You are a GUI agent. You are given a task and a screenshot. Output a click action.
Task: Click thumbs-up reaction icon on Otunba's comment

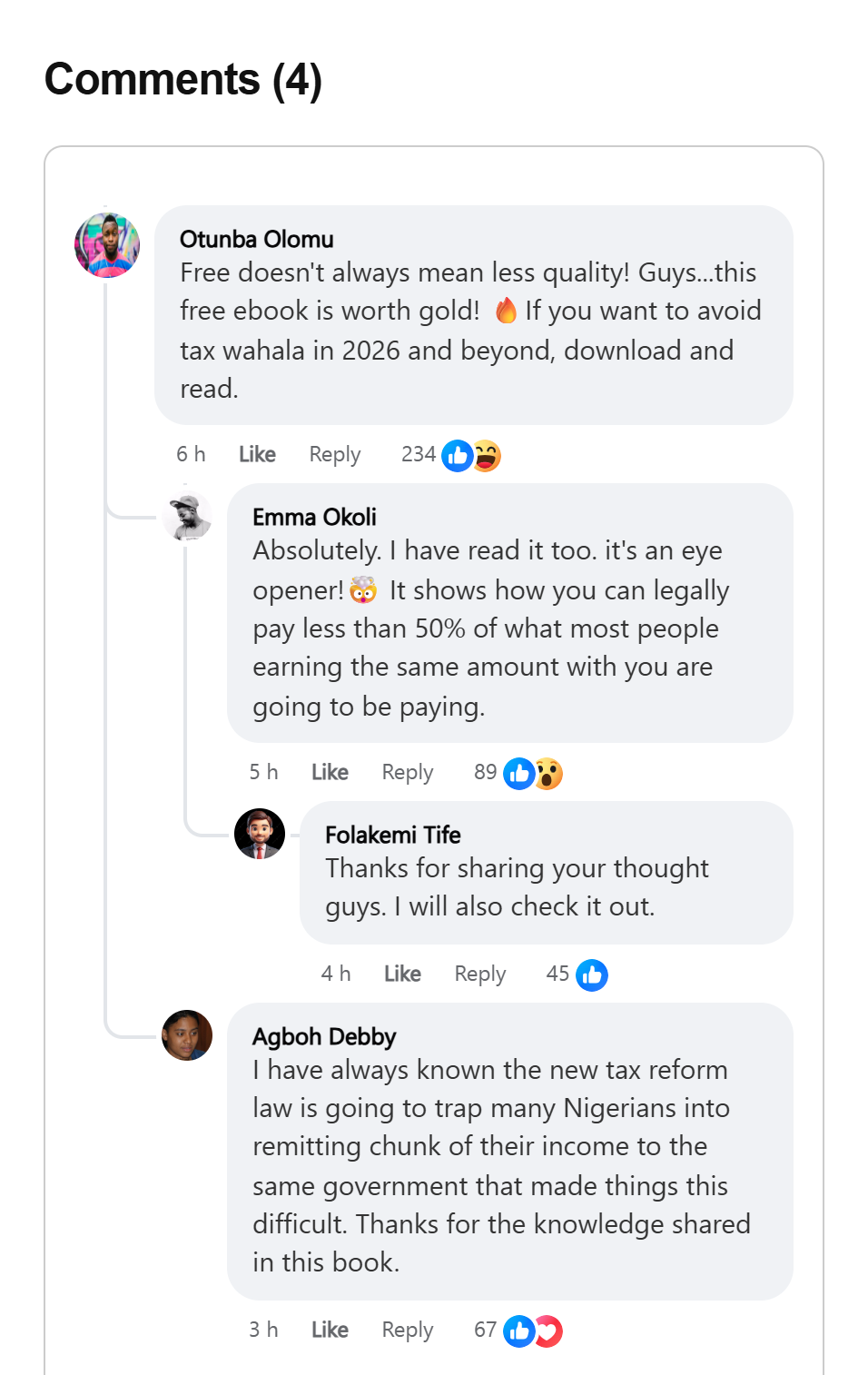click(458, 456)
